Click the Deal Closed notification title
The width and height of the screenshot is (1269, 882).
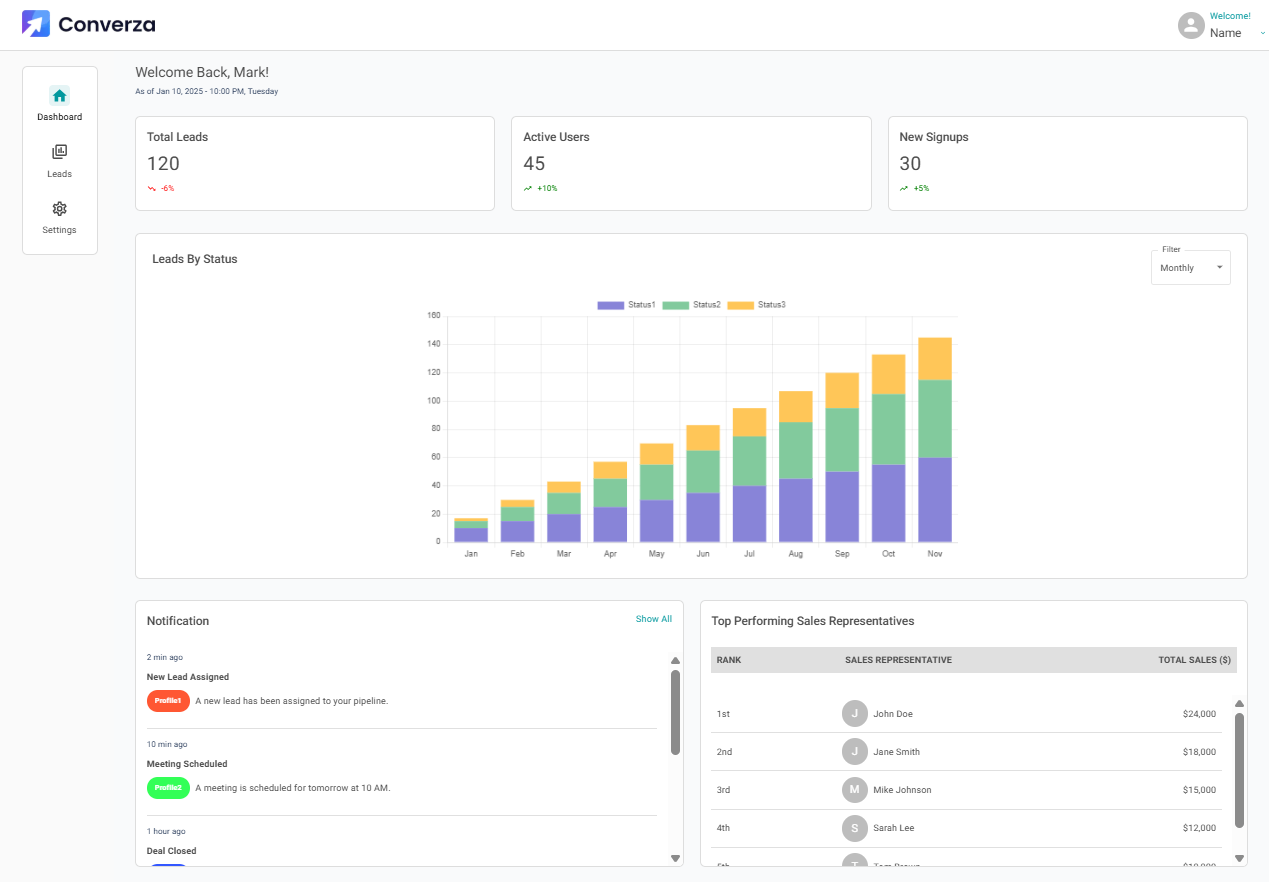pyautogui.click(x=172, y=851)
